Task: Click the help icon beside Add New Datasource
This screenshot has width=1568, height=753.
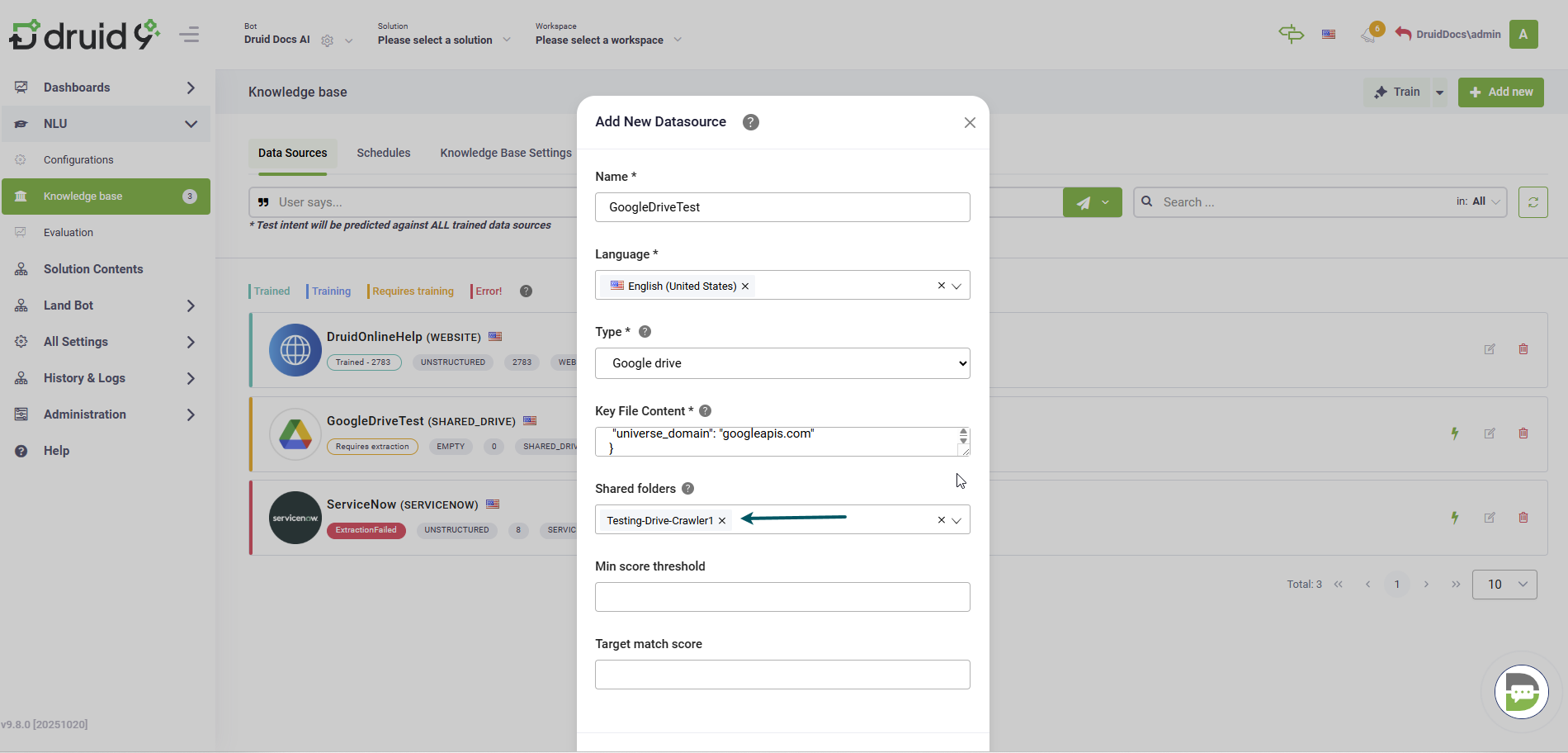Action: (750, 122)
